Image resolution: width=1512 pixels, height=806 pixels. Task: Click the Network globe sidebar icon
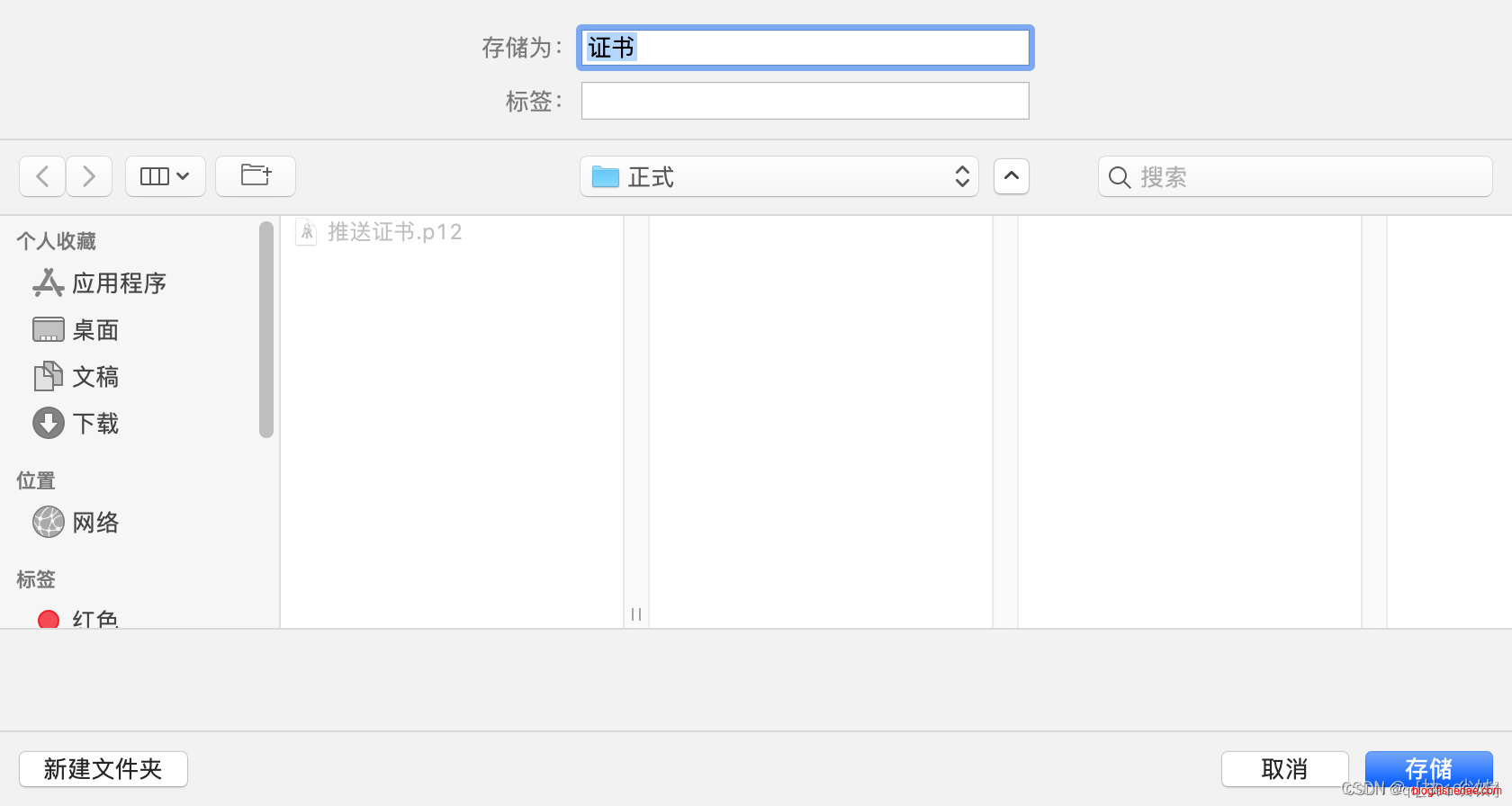point(49,522)
